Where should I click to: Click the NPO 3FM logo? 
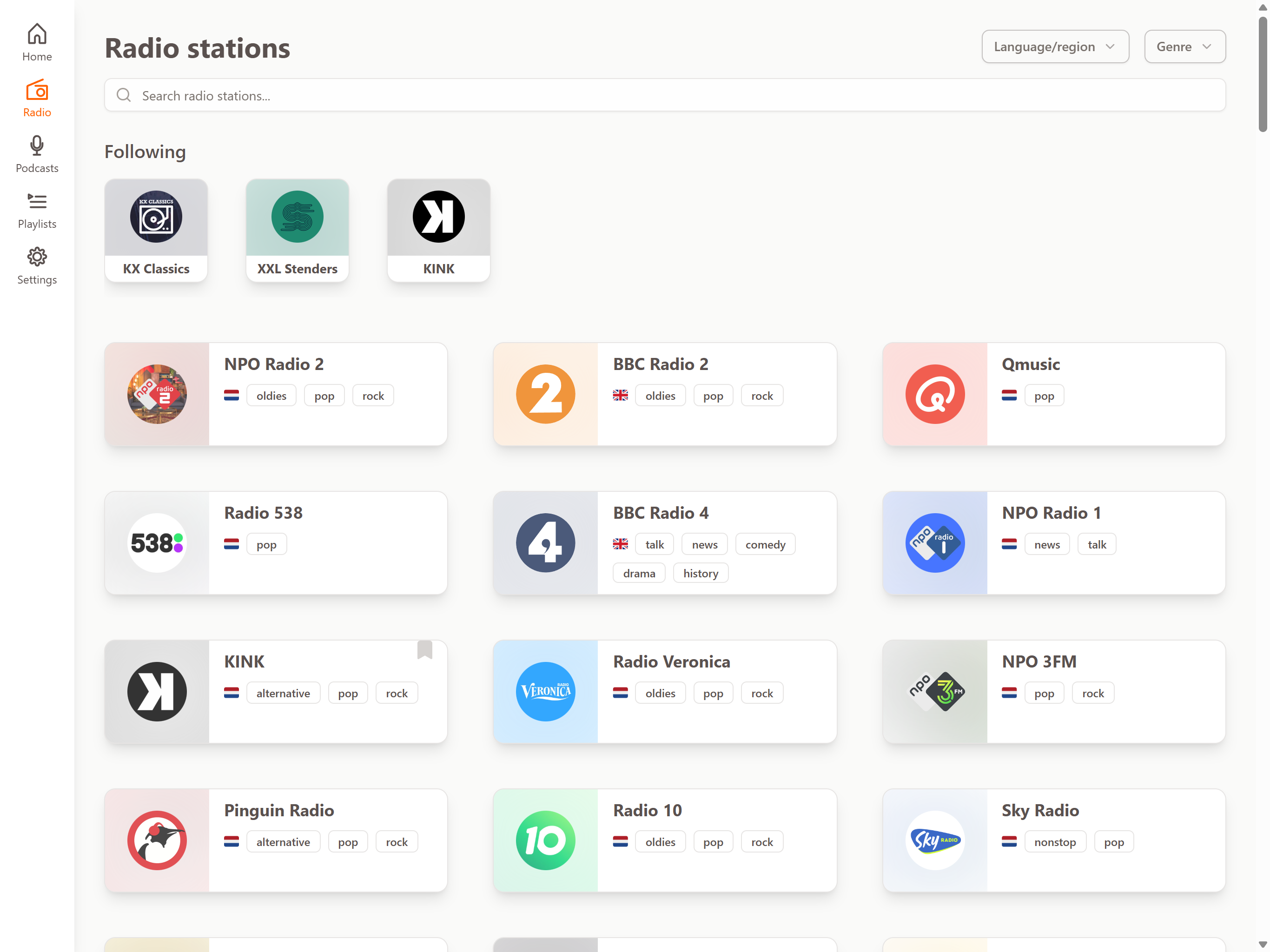coord(935,691)
